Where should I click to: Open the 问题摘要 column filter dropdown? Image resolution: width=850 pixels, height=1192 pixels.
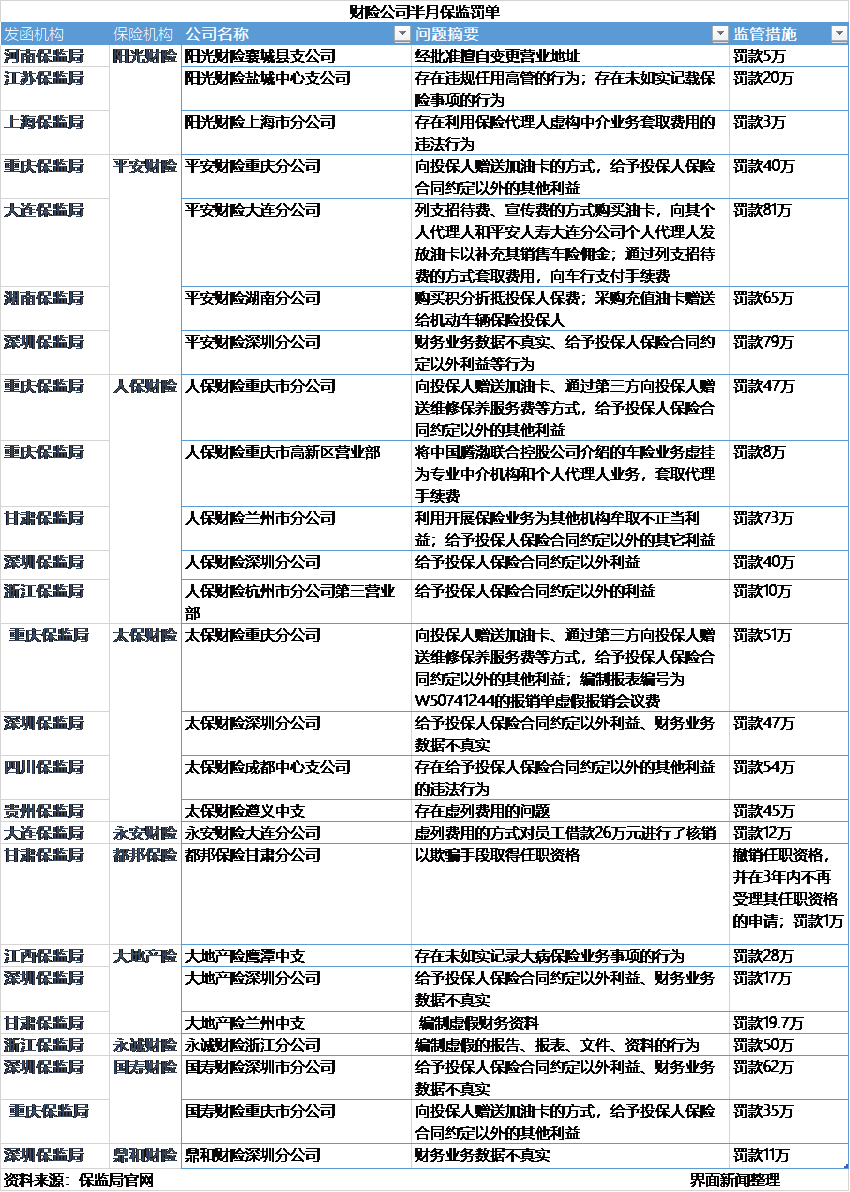pyautogui.click(x=719, y=34)
